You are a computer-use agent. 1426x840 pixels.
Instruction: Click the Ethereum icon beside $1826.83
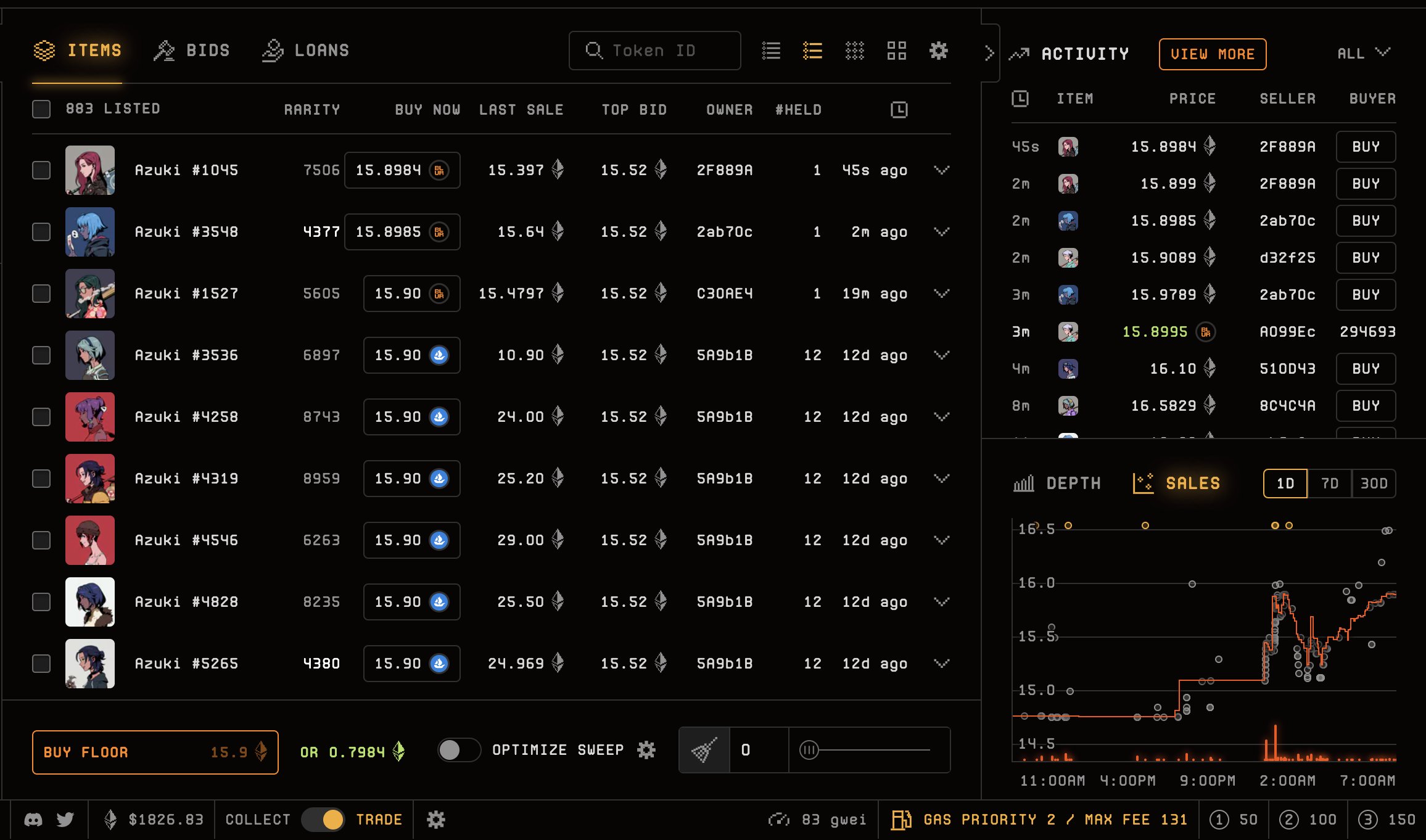tap(110, 820)
